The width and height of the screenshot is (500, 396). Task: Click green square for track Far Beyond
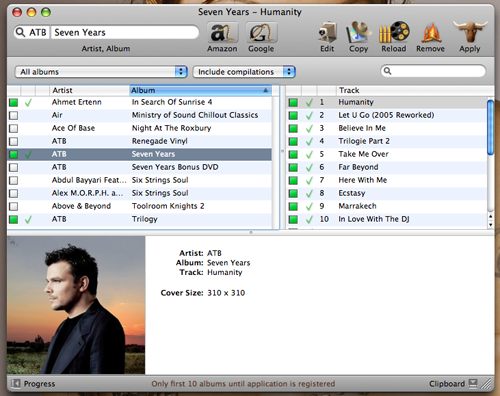(293, 167)
